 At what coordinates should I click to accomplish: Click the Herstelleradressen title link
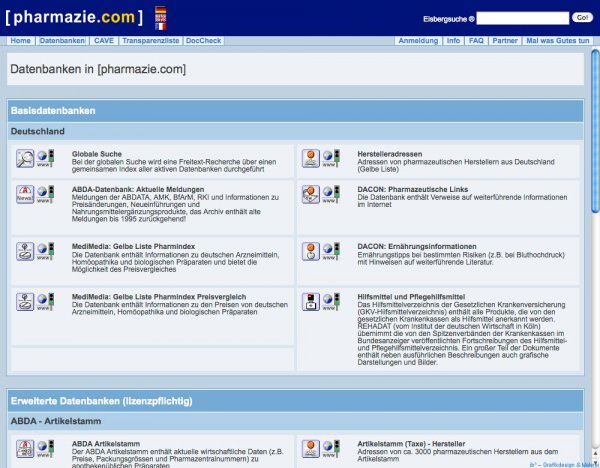(390, 154)
